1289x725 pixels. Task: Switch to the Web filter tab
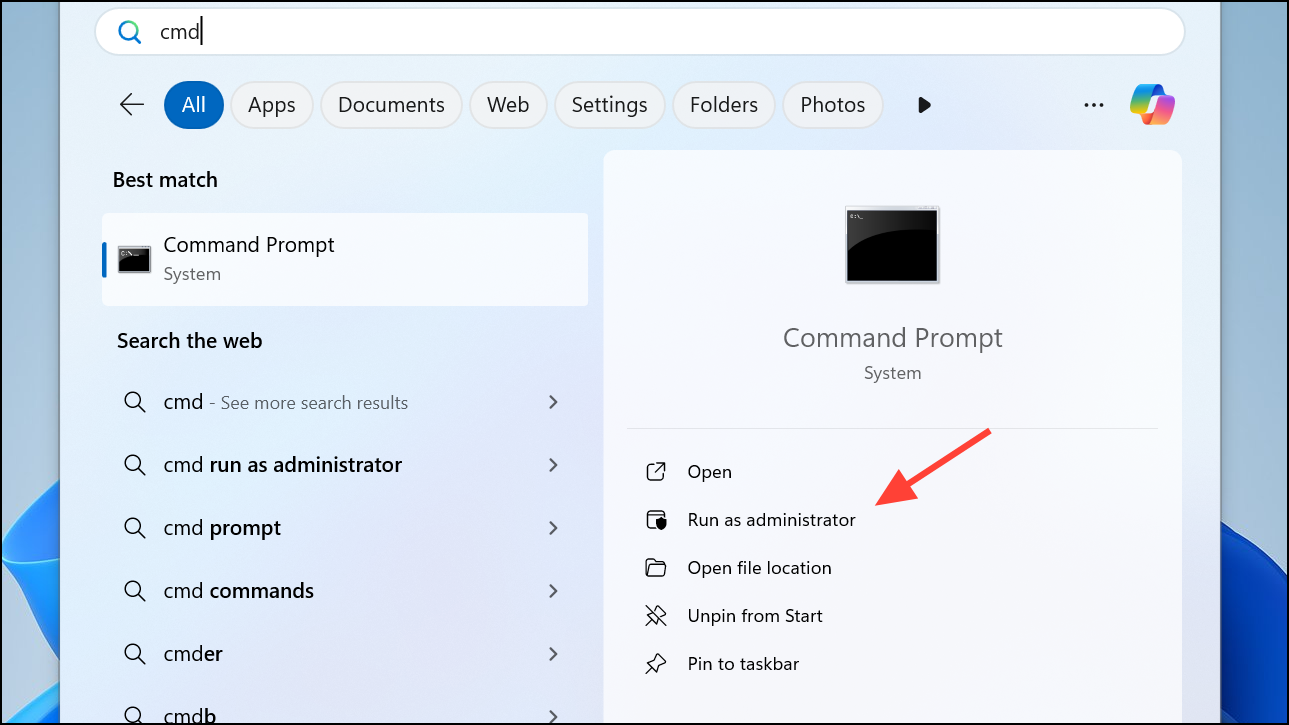[x=508, y=105]
